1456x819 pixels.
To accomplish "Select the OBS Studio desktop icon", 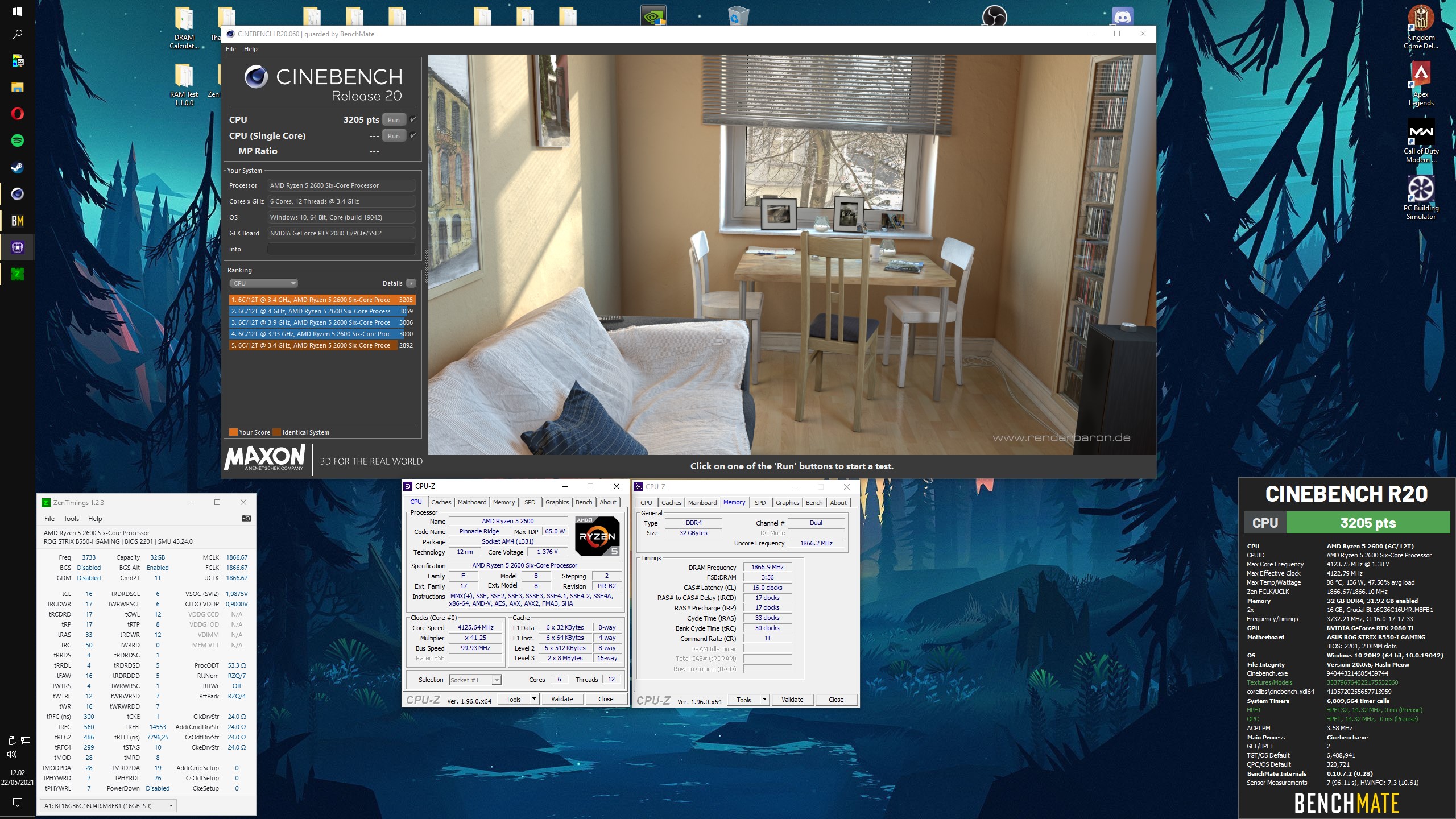I will tap(994, 16).
